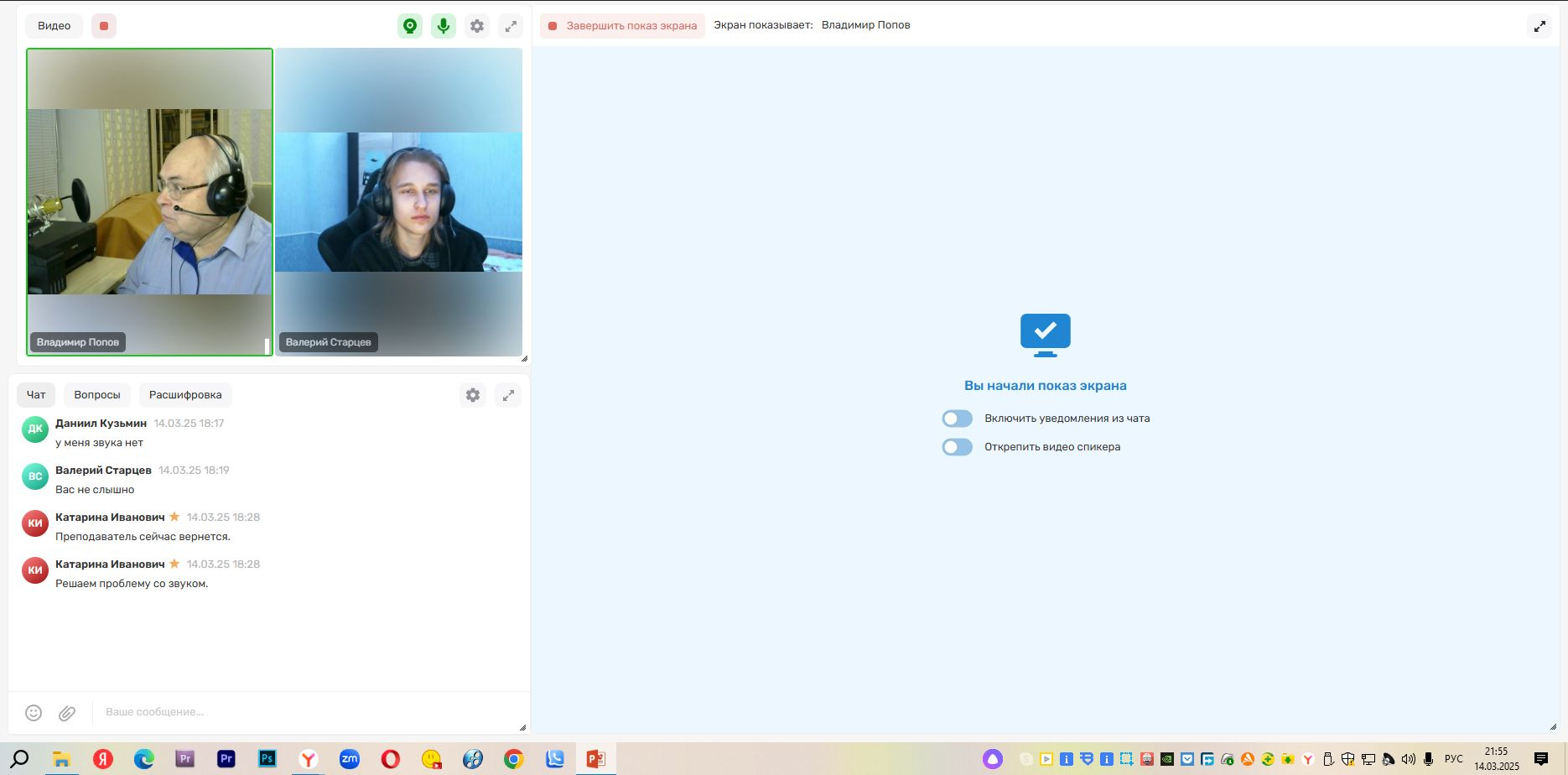Screen dimensions: 1568x775
Task: Click the message 'Вас не слышно'
Action: (x=95, y=490)
